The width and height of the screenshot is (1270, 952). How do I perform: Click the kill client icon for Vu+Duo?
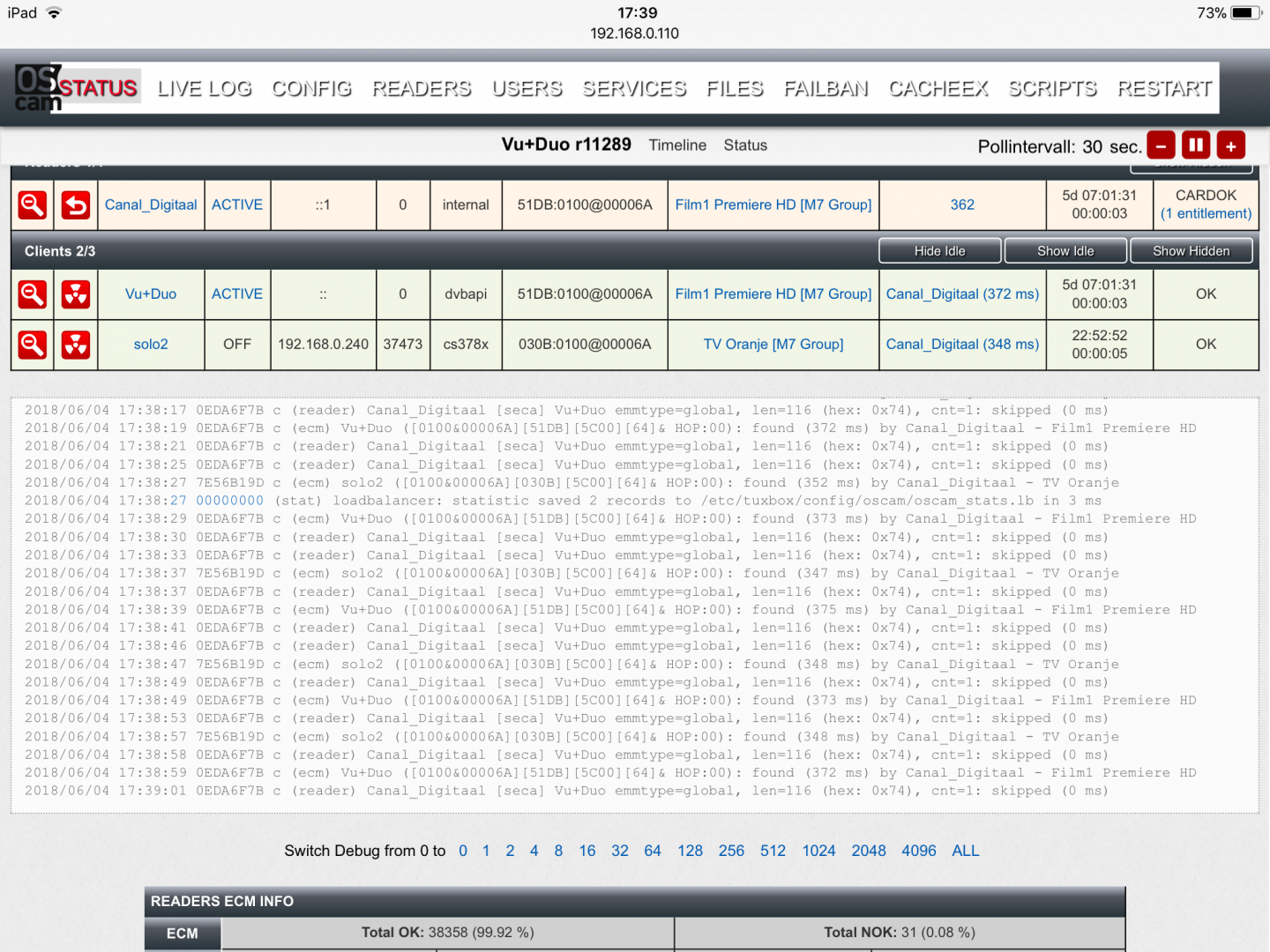pos(76,294)
